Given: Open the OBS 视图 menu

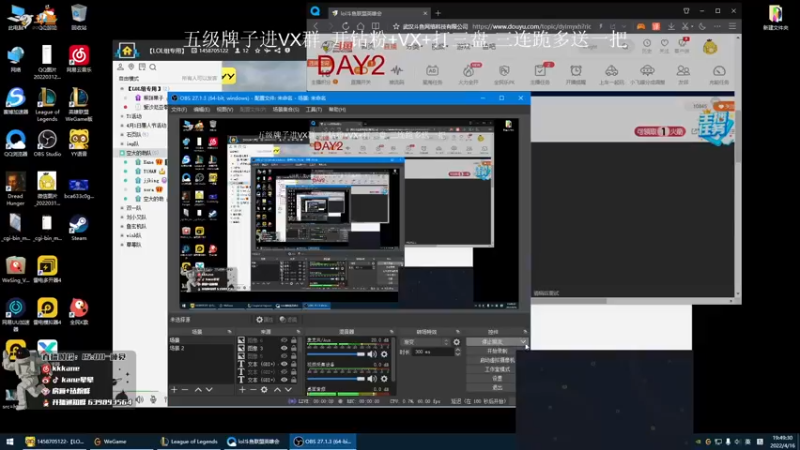Looking at the screenshot, I should click(224, 109).
